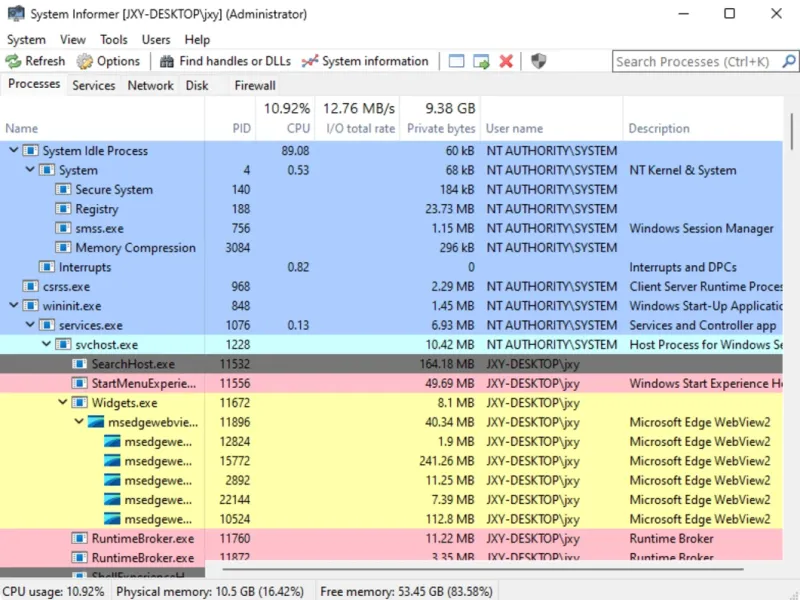Click the magnifier icon in search box

(789, 61)
